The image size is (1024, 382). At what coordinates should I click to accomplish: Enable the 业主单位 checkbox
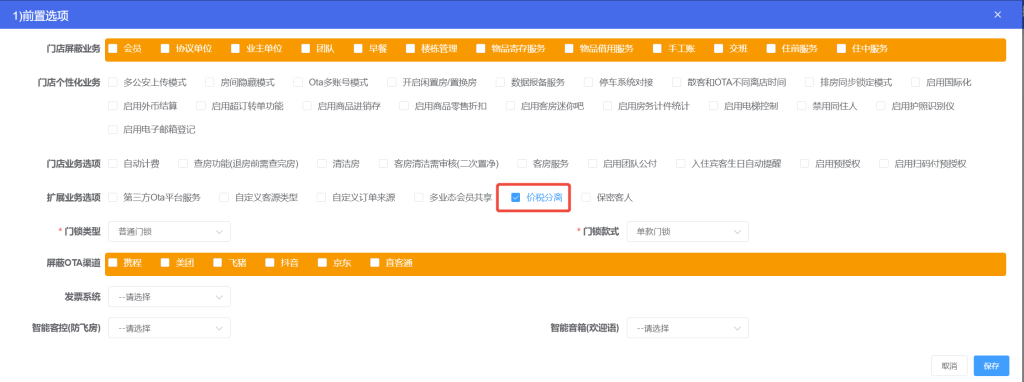(x=236, y=48)
